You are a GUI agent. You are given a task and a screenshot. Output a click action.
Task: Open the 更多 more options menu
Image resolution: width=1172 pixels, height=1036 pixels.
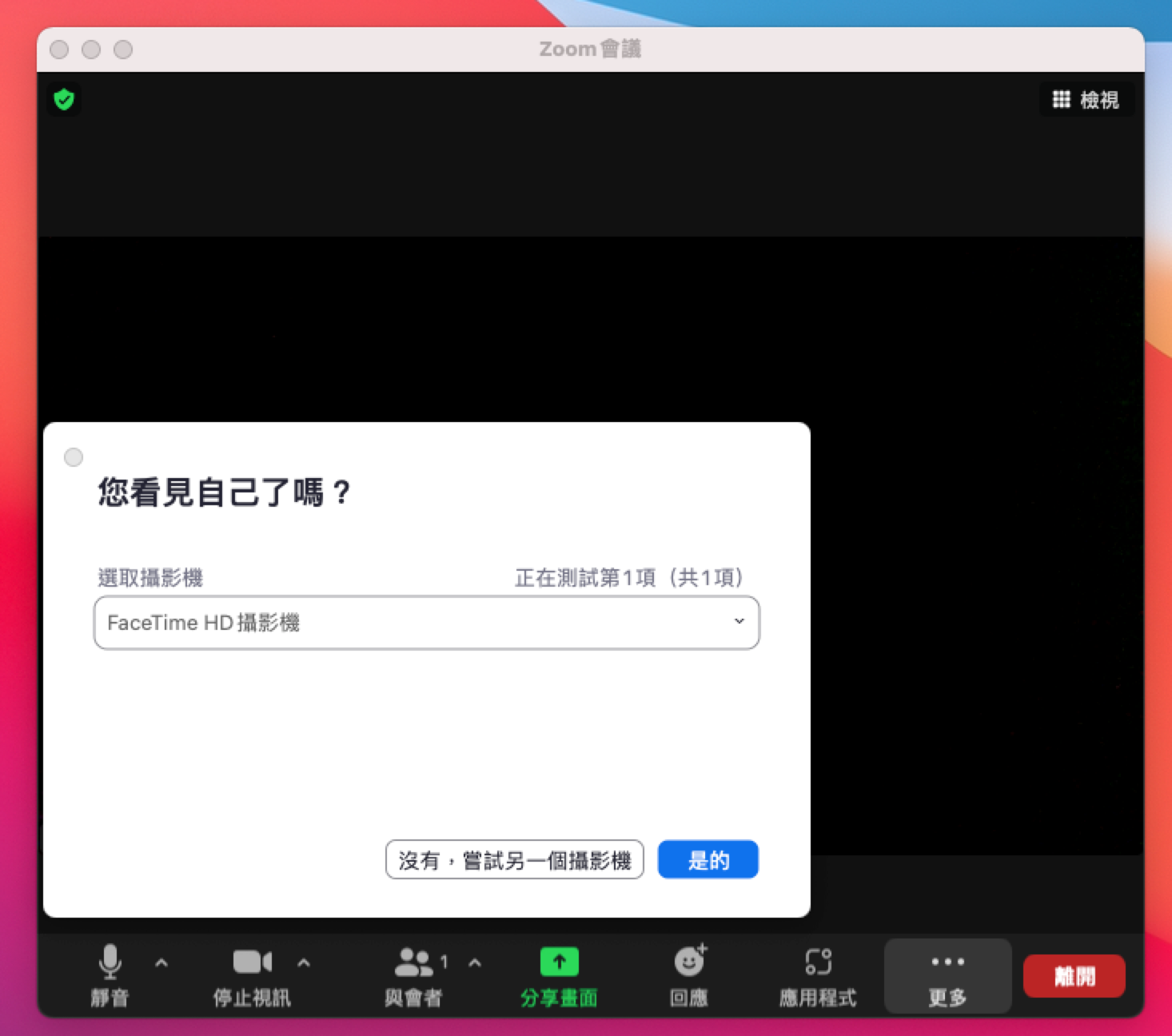tap(947, 975)
